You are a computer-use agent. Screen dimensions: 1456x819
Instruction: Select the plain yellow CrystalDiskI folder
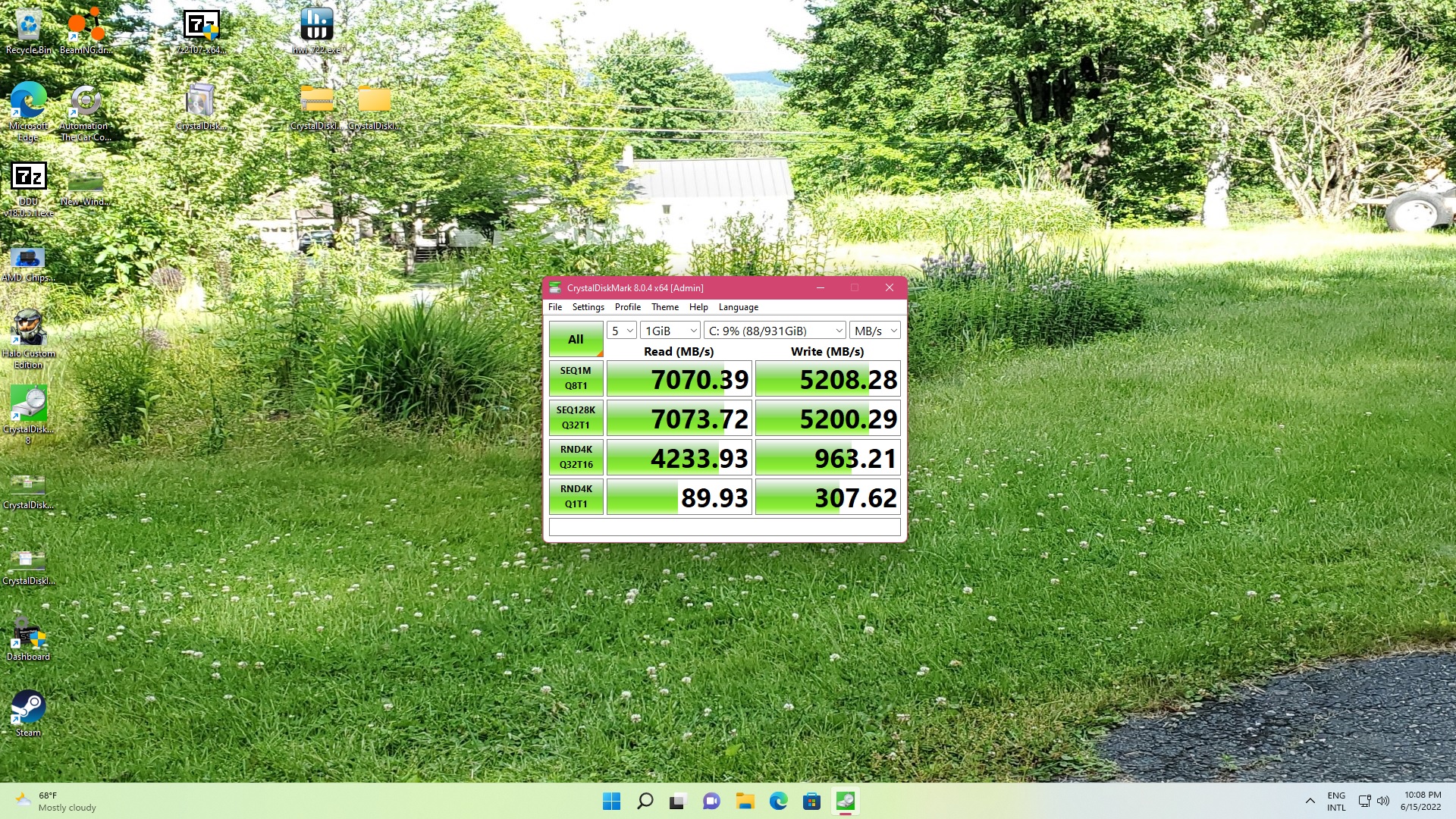(x=375, y=107)
